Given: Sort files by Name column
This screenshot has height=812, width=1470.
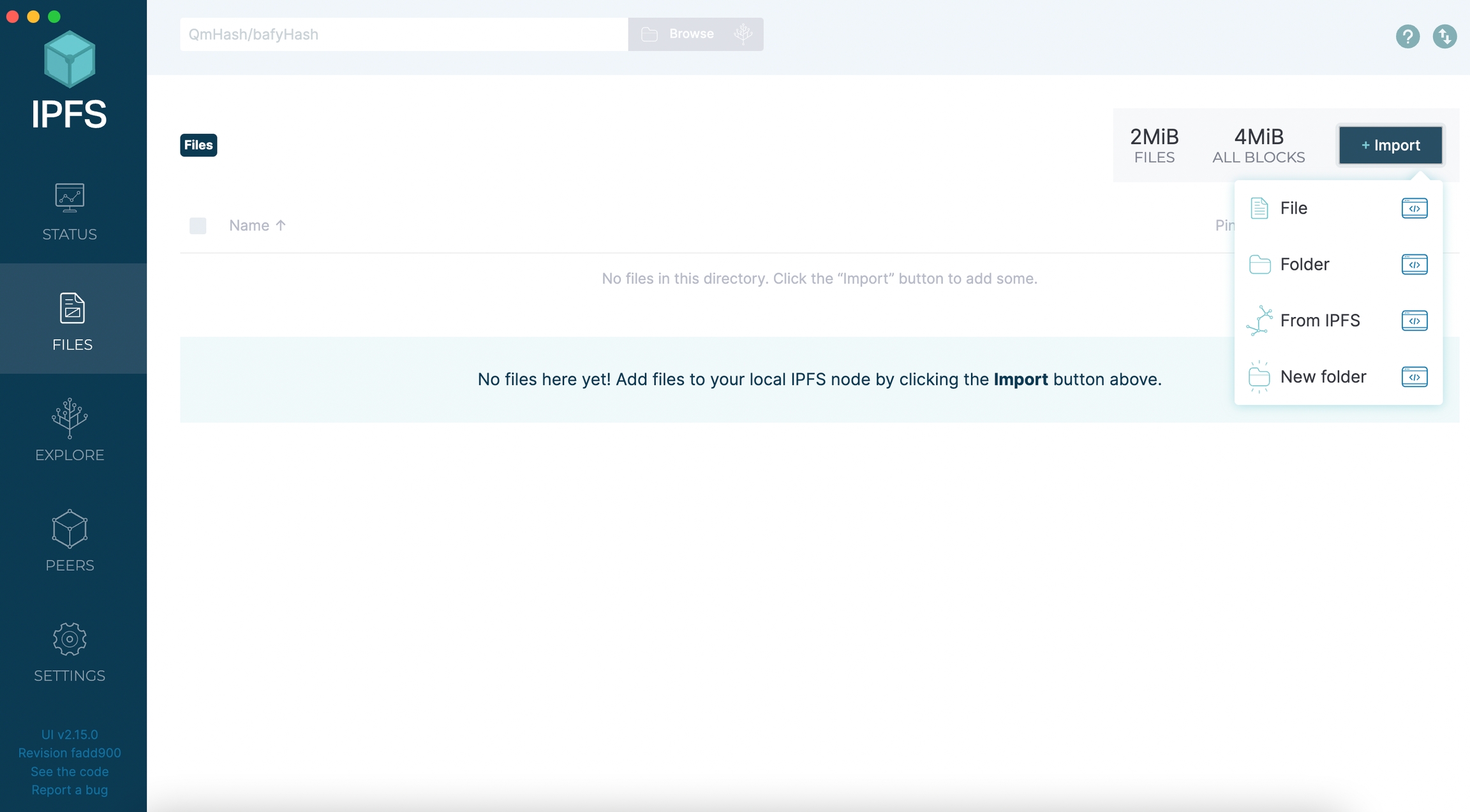Looking at the screenshot, I should (257, 225).
